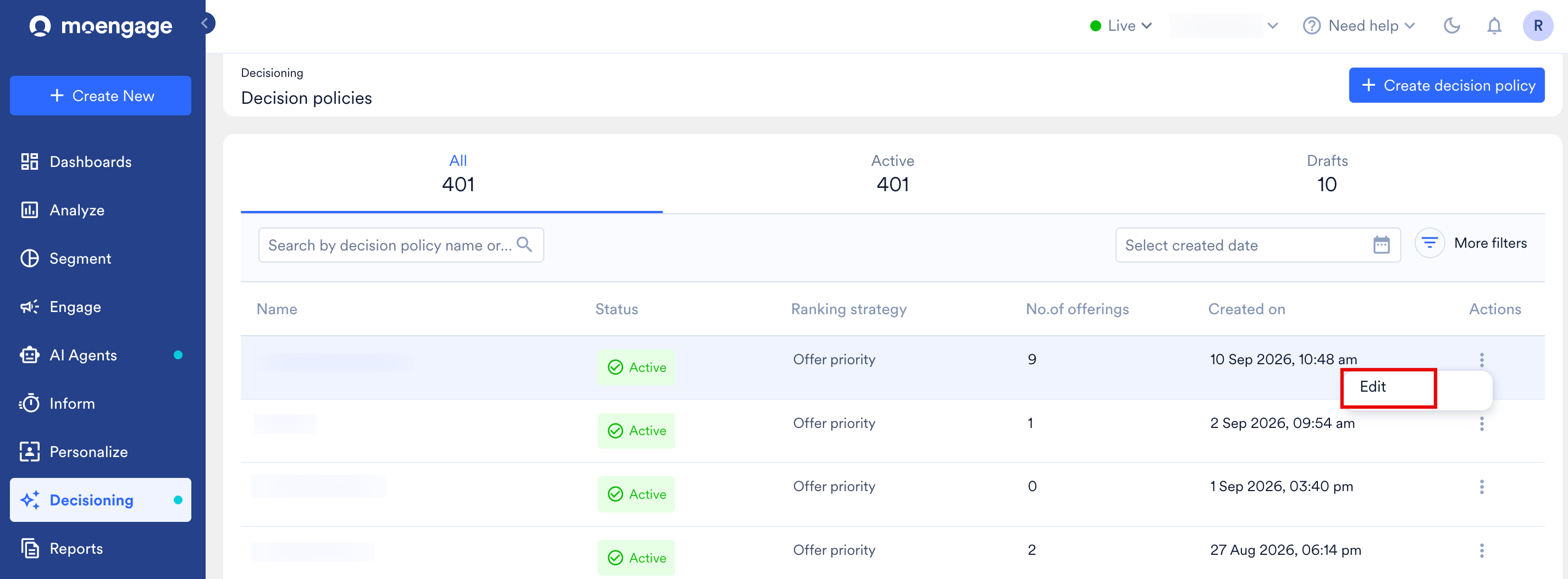Switch to the Drafts tab
The width and height of the screenshot is (1568, 579).
pyautogui.click(x=1327, y=174)
